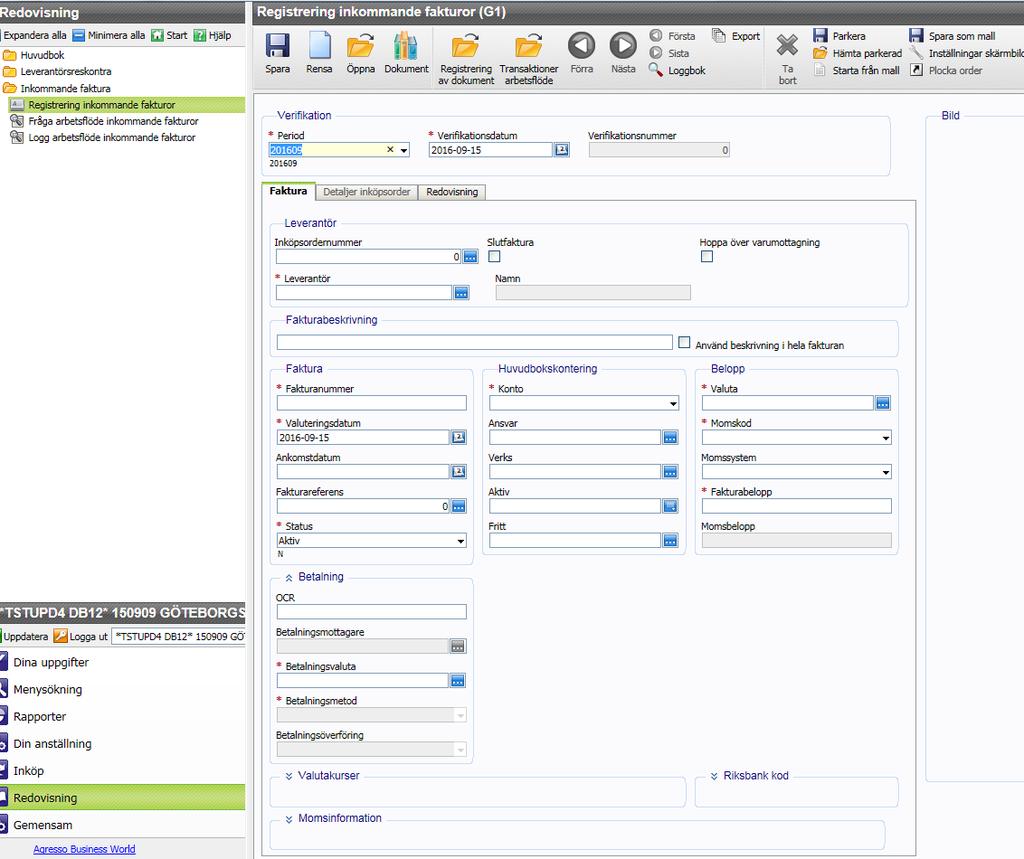Viewport: 1024px width, 859px height.
Task: Open the Öppna folder icon
Action: pyautogui.click(x=360, y=46)
